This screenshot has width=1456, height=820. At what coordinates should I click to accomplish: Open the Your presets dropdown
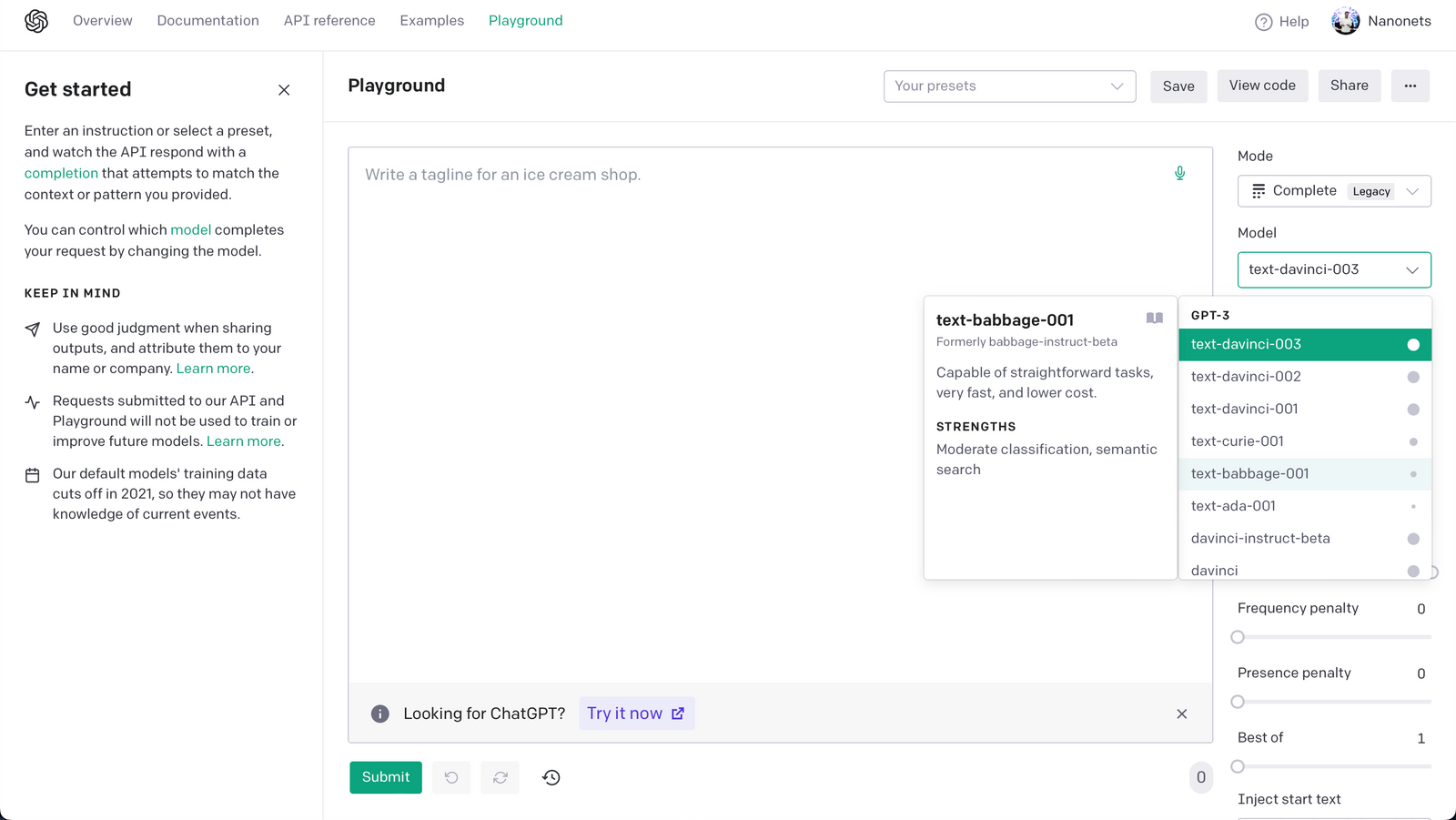(x=1009, y=86)
